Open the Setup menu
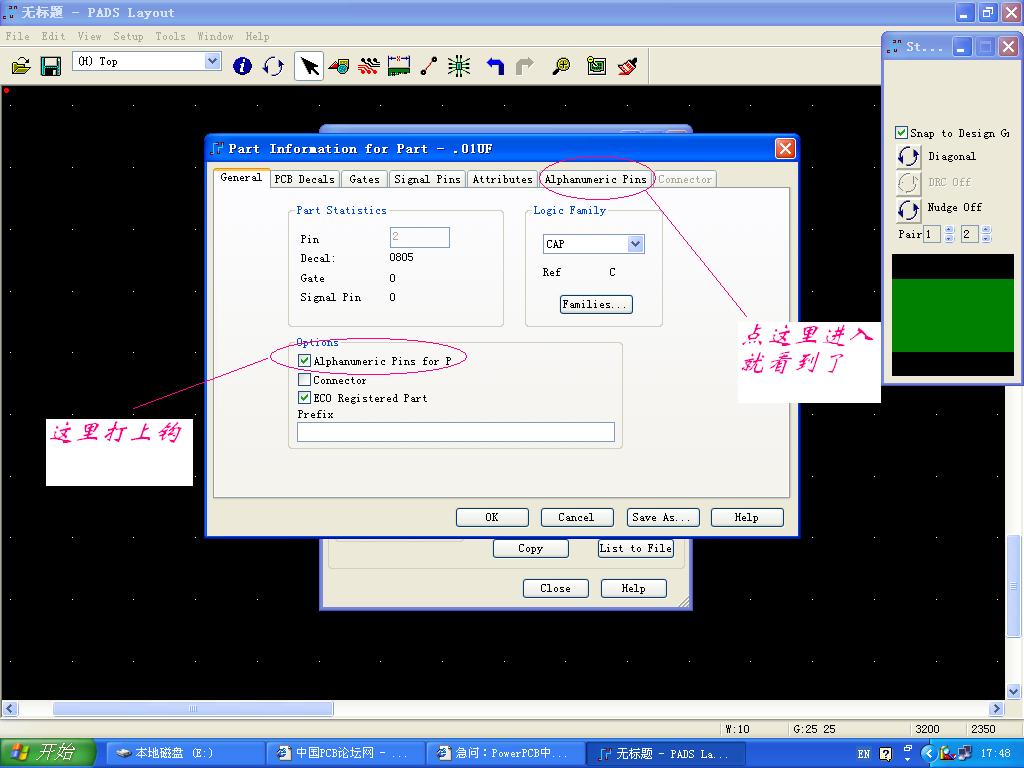This screenshot has width=1024, height=768. pyautogui.click(x=128, y=36)
